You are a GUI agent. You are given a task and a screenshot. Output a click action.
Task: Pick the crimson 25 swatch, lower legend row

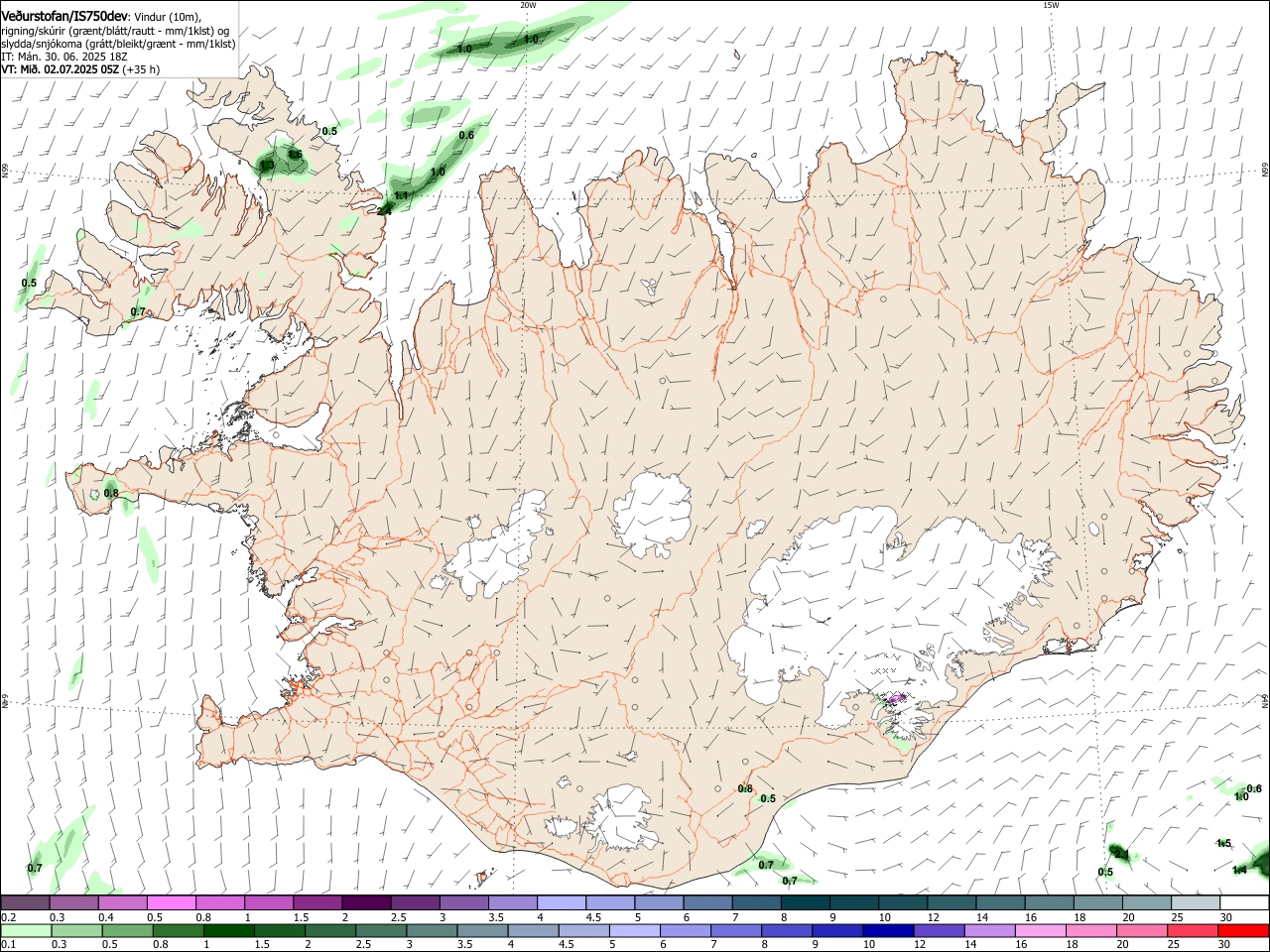pyautogui.click(x=1193, y=930)
